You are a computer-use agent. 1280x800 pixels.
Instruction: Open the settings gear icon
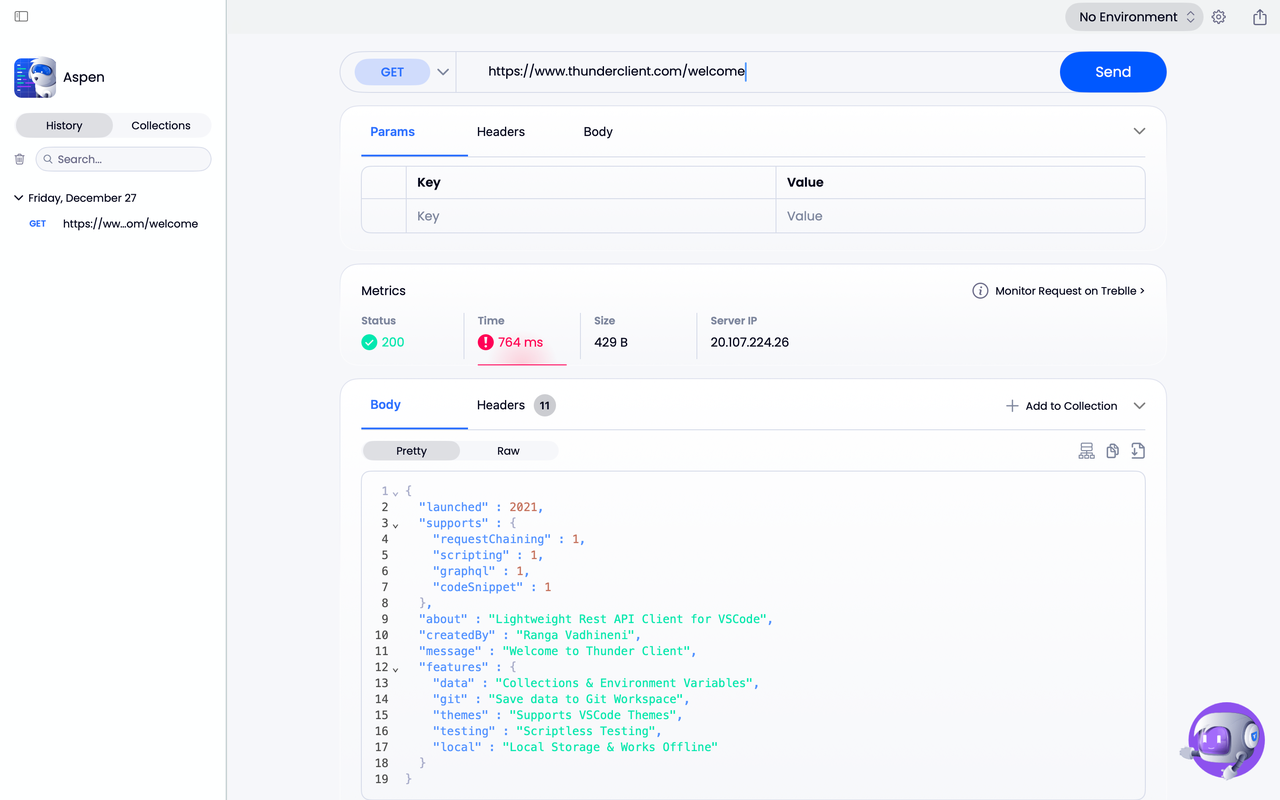click(x=1218, y=17)
